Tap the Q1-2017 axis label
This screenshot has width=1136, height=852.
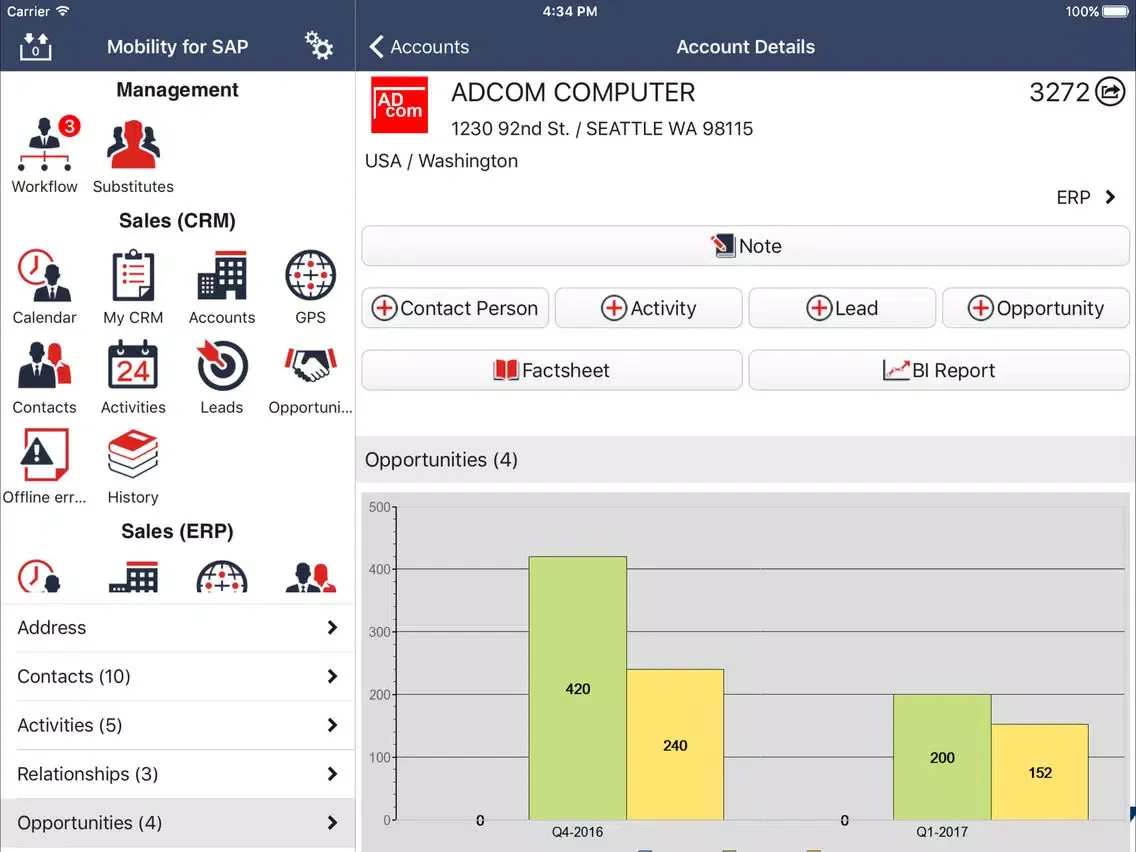942,832
